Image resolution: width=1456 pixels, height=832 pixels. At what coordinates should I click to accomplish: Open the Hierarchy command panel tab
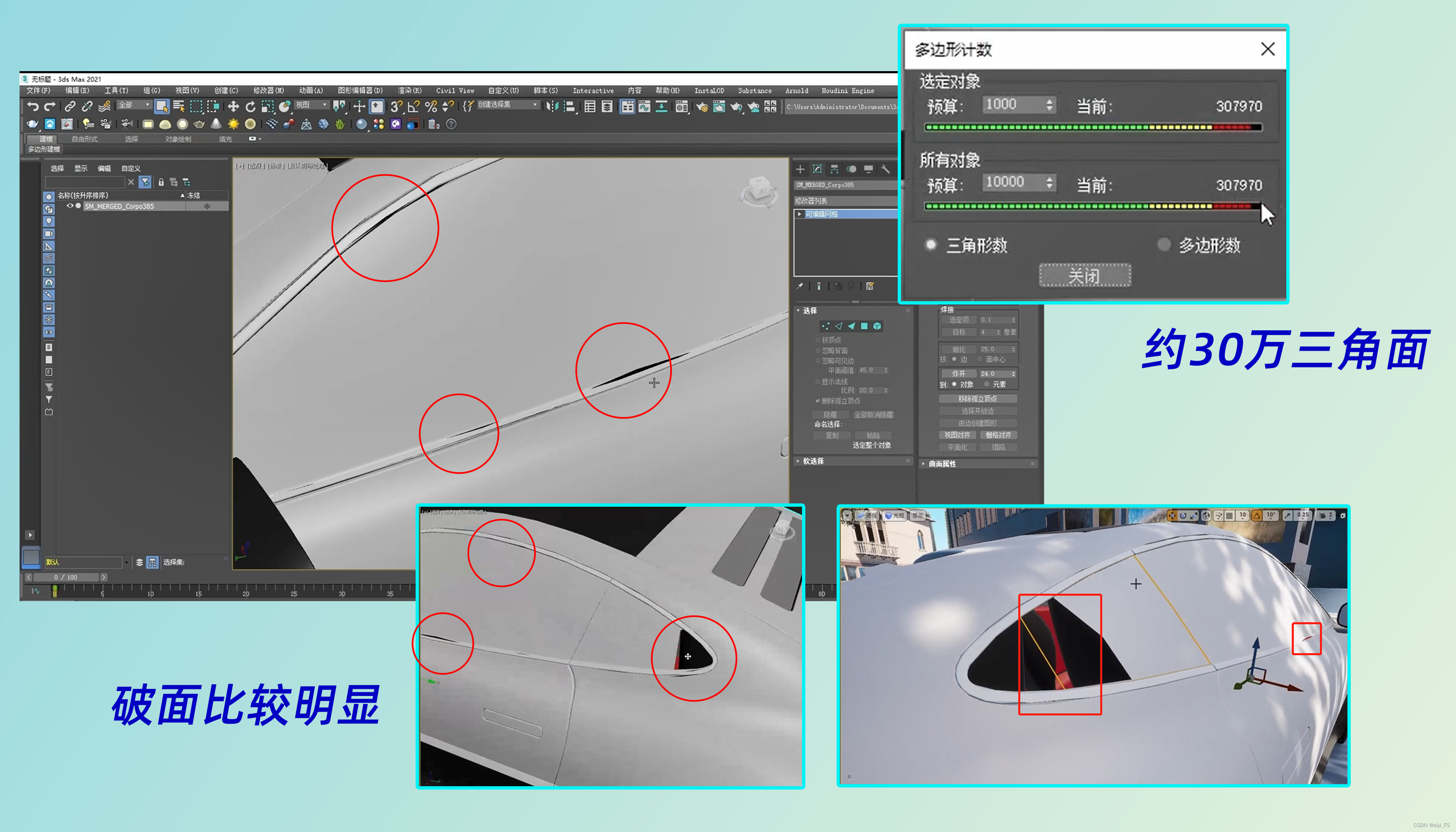pos(834,169)
